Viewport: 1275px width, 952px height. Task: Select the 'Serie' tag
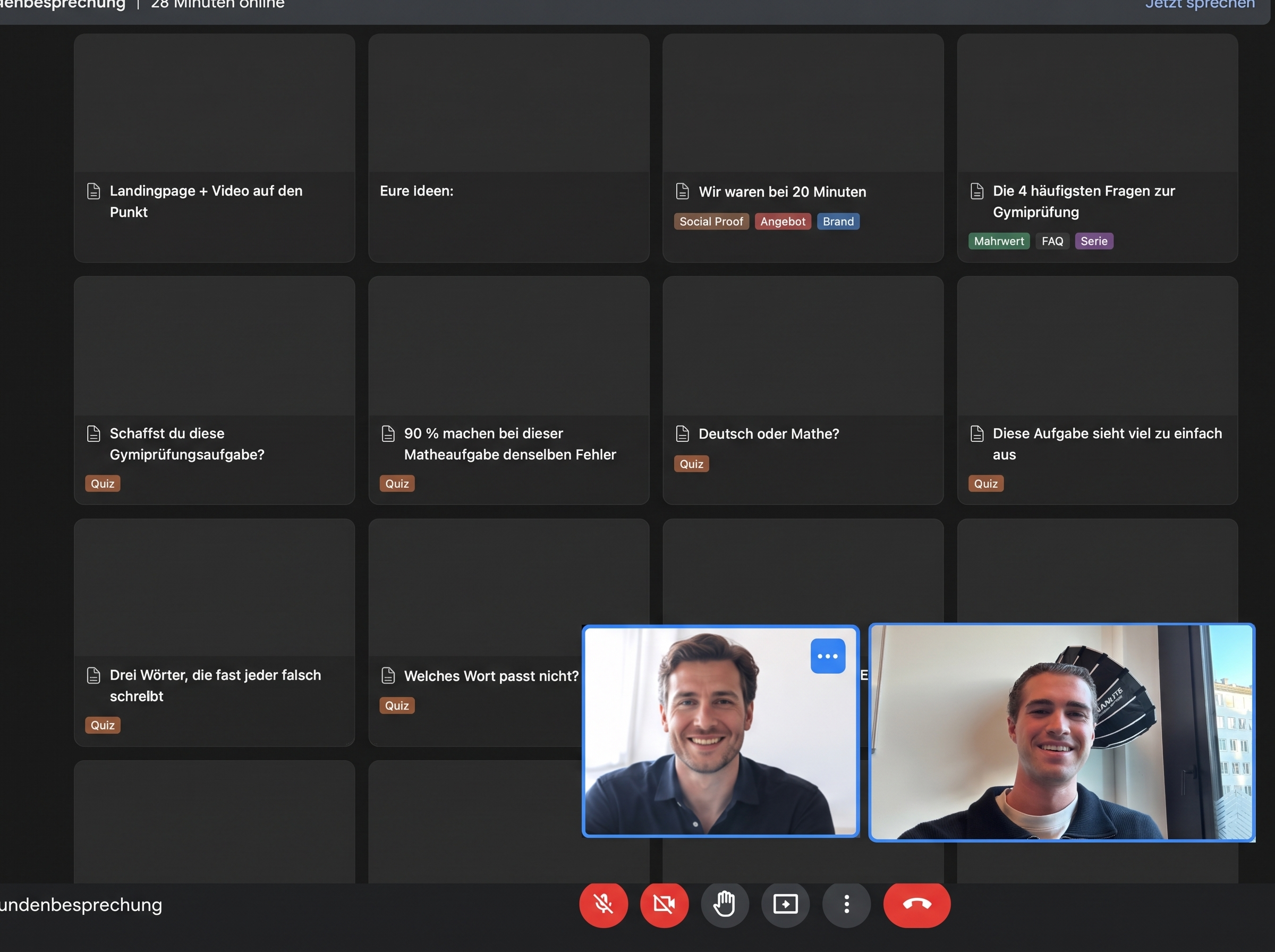1094,241
